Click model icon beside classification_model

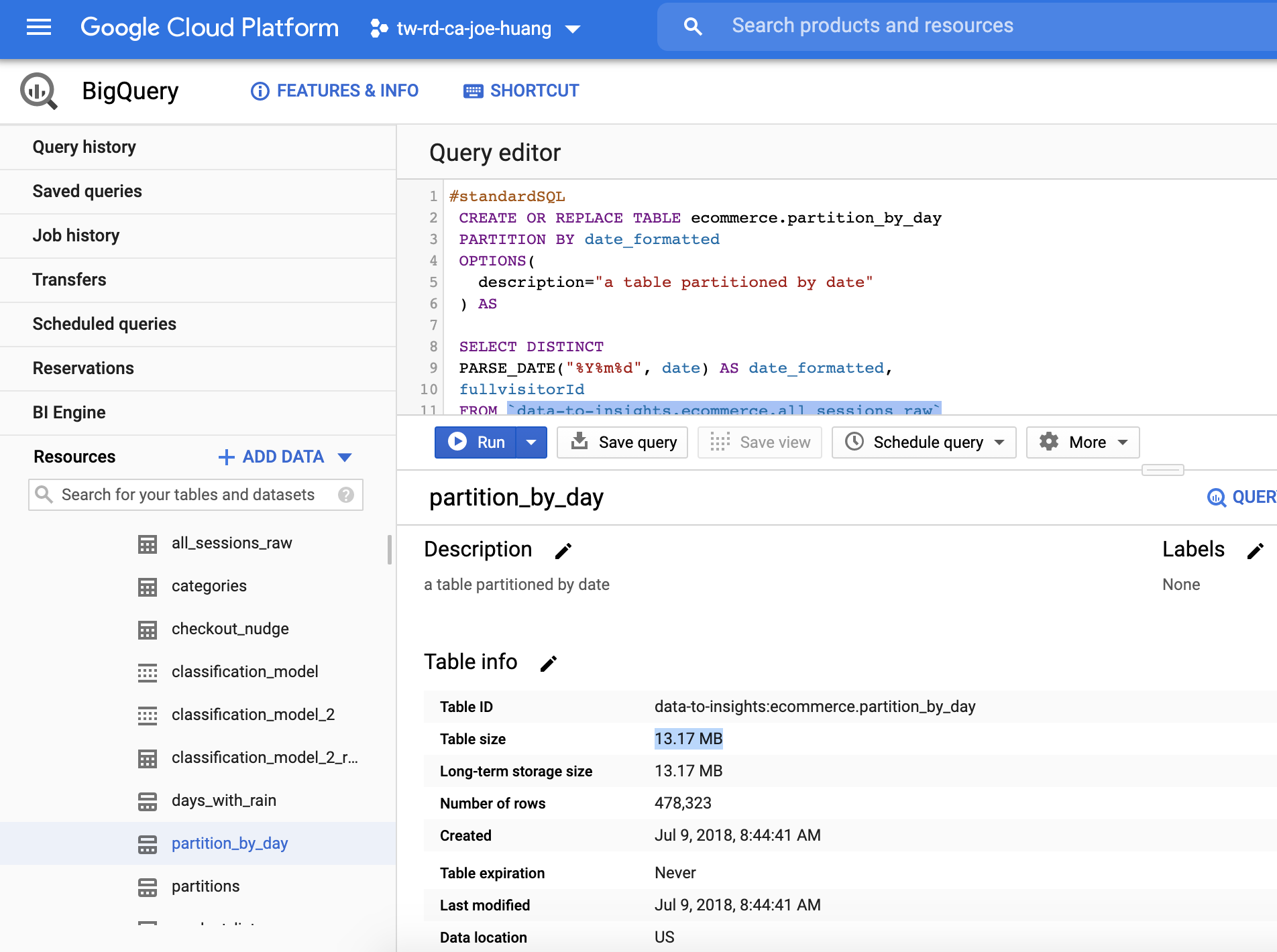click(148, 672)
